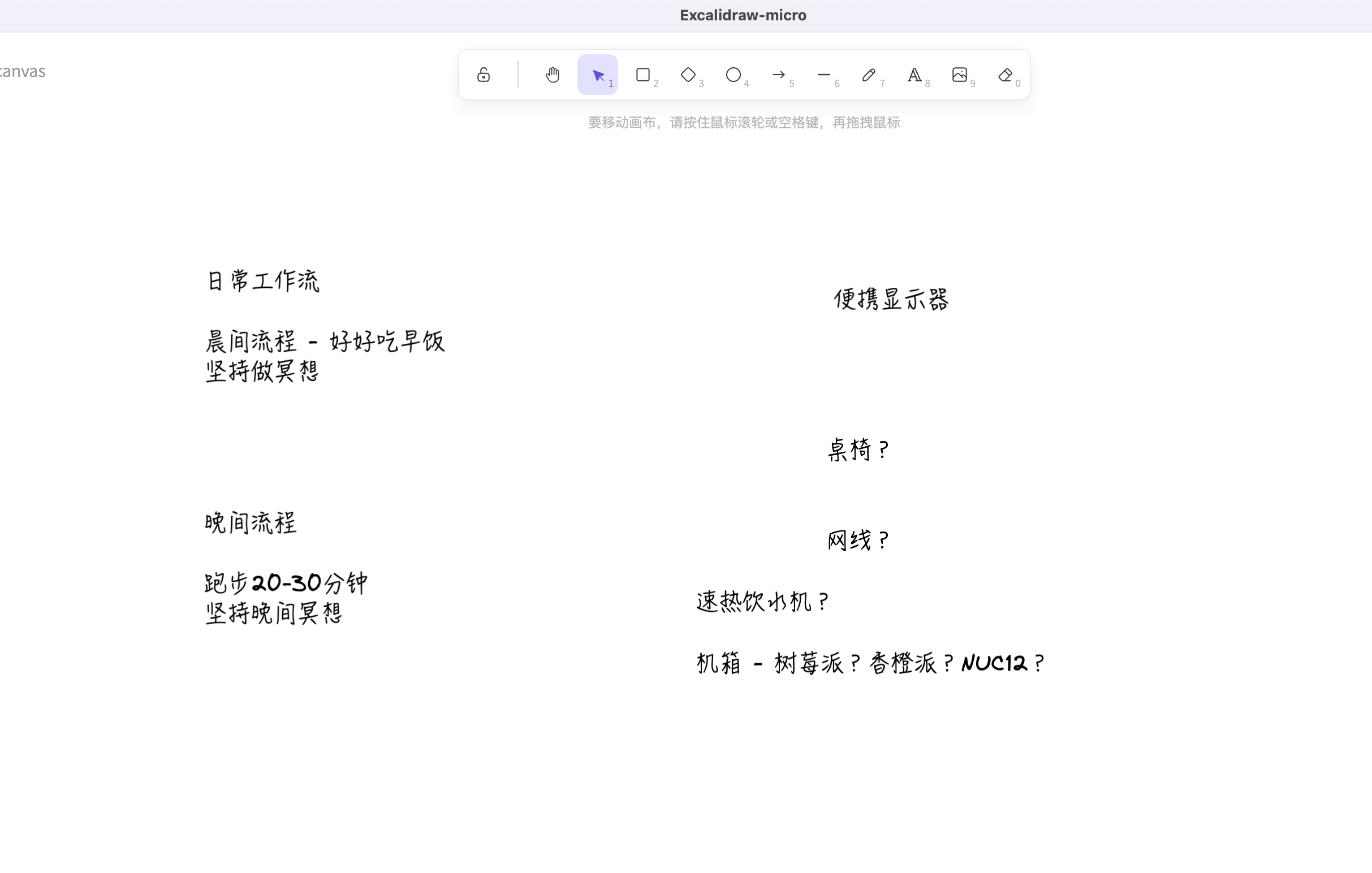Screen dimensions: 1372x873
Task: Click the text 晚间流程
Action: tap(251, 523)
